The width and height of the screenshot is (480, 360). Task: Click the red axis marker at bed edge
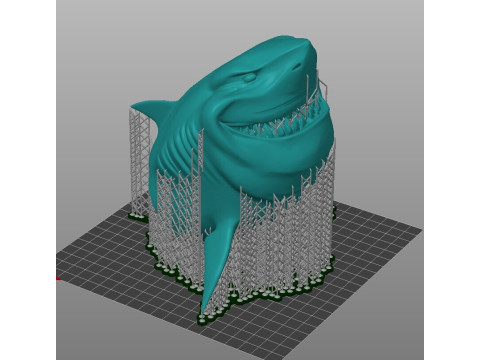58,278
